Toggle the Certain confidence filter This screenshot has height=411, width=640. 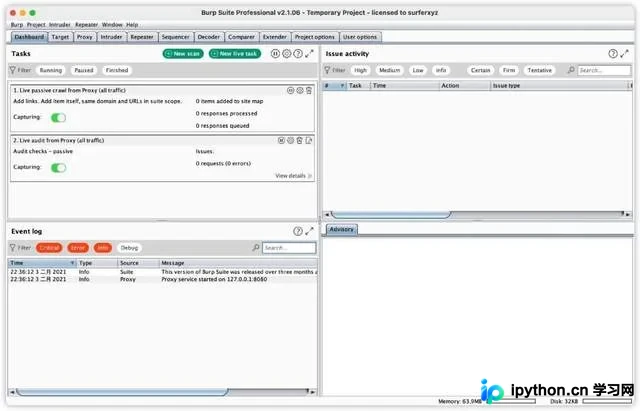point(480,70)
